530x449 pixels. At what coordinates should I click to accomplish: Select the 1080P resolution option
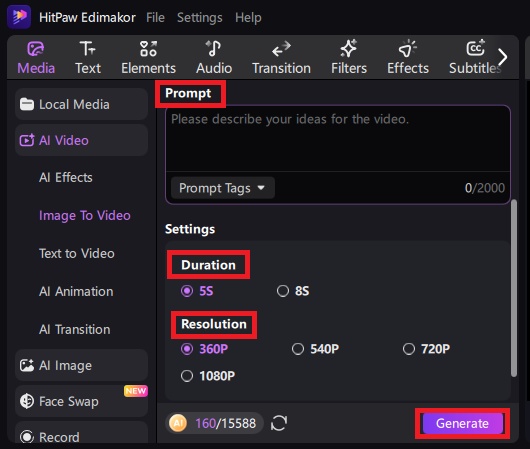coord(208,376)
